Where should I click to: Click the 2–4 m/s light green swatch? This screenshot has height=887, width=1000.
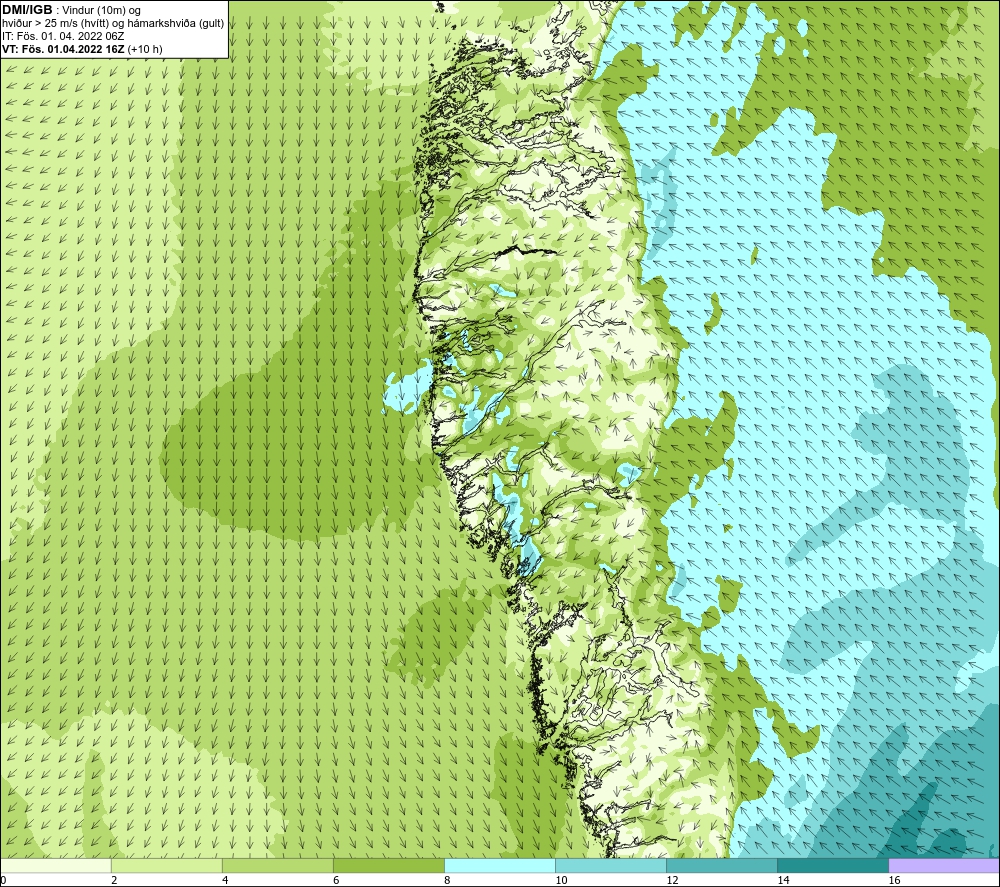[167, 865]
